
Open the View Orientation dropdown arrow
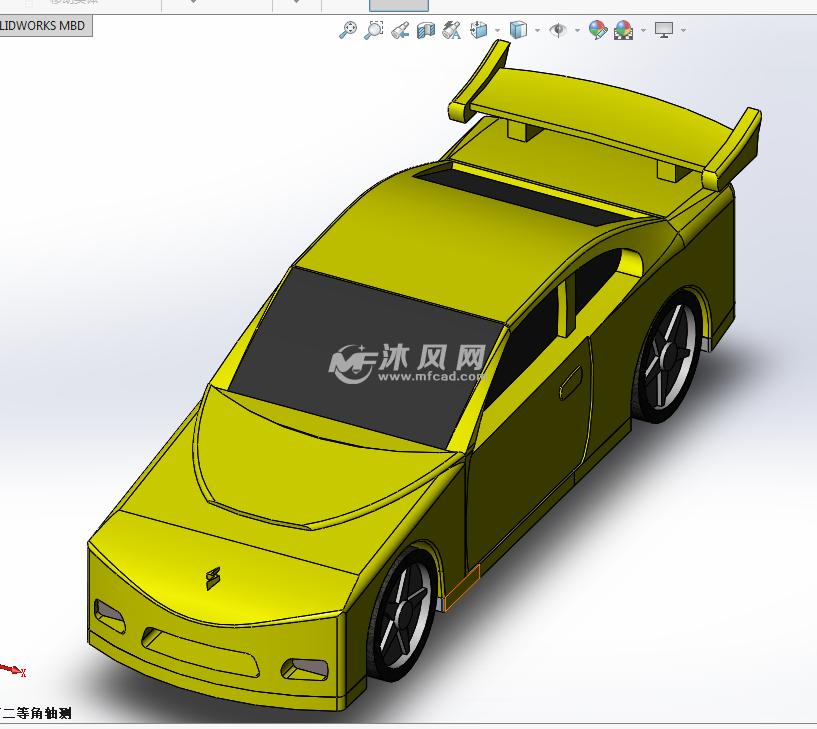point(497,30)
